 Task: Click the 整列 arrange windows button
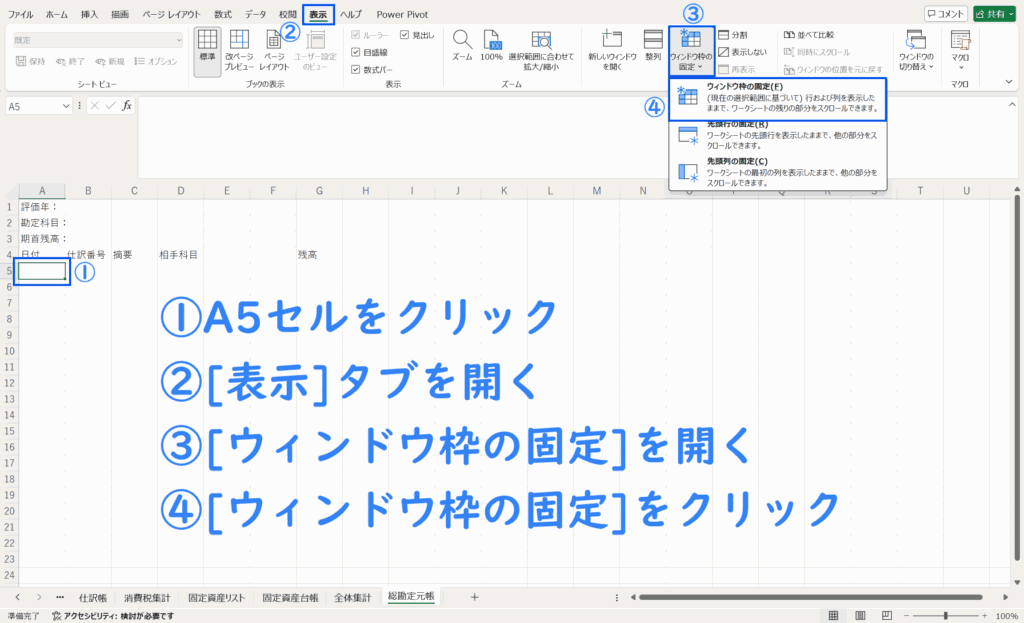(x=653, y=46)
